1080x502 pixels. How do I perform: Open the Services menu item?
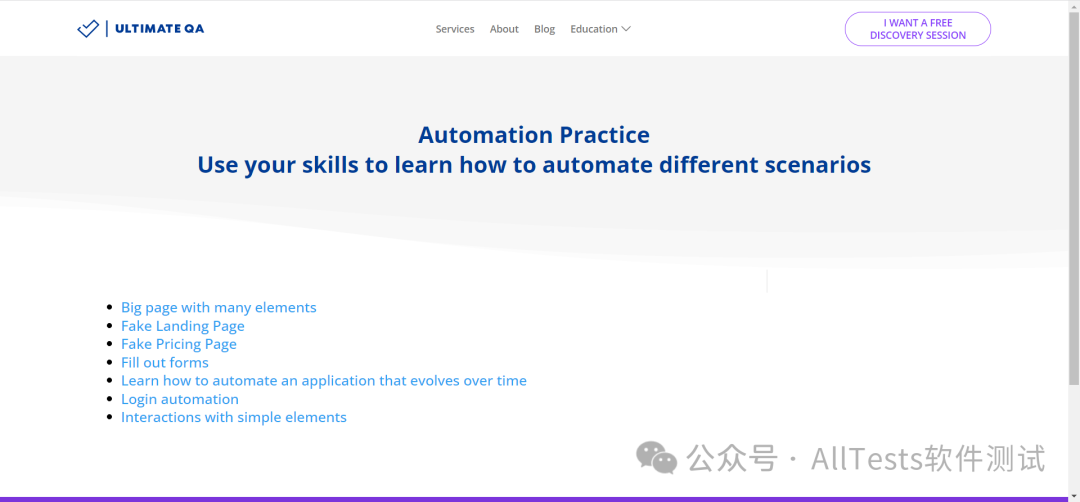click(x=455, y=29)
